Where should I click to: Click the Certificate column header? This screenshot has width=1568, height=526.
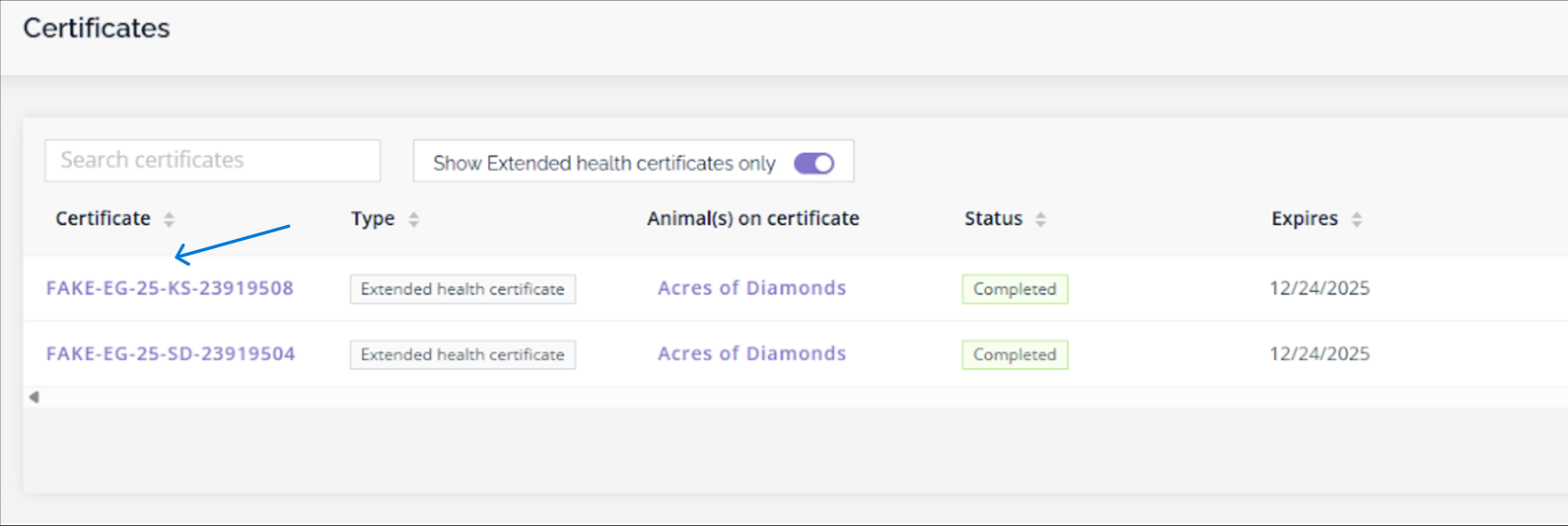(103, 219)
